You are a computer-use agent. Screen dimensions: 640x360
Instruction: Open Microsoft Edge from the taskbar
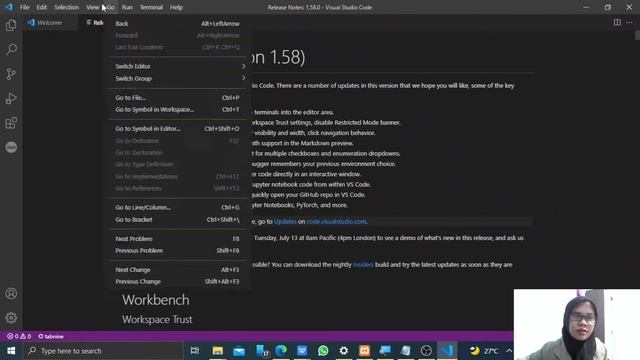tap(281, 351)
